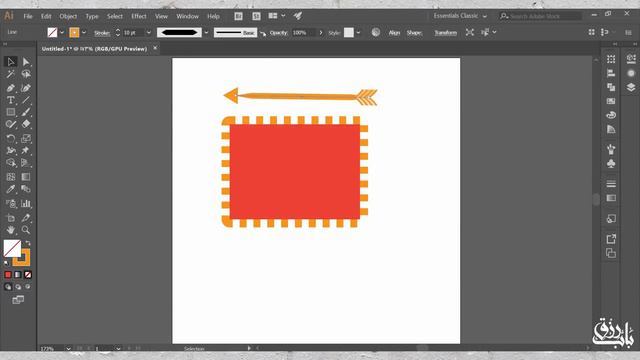Choose the Slice tool

tap(26, 218)
